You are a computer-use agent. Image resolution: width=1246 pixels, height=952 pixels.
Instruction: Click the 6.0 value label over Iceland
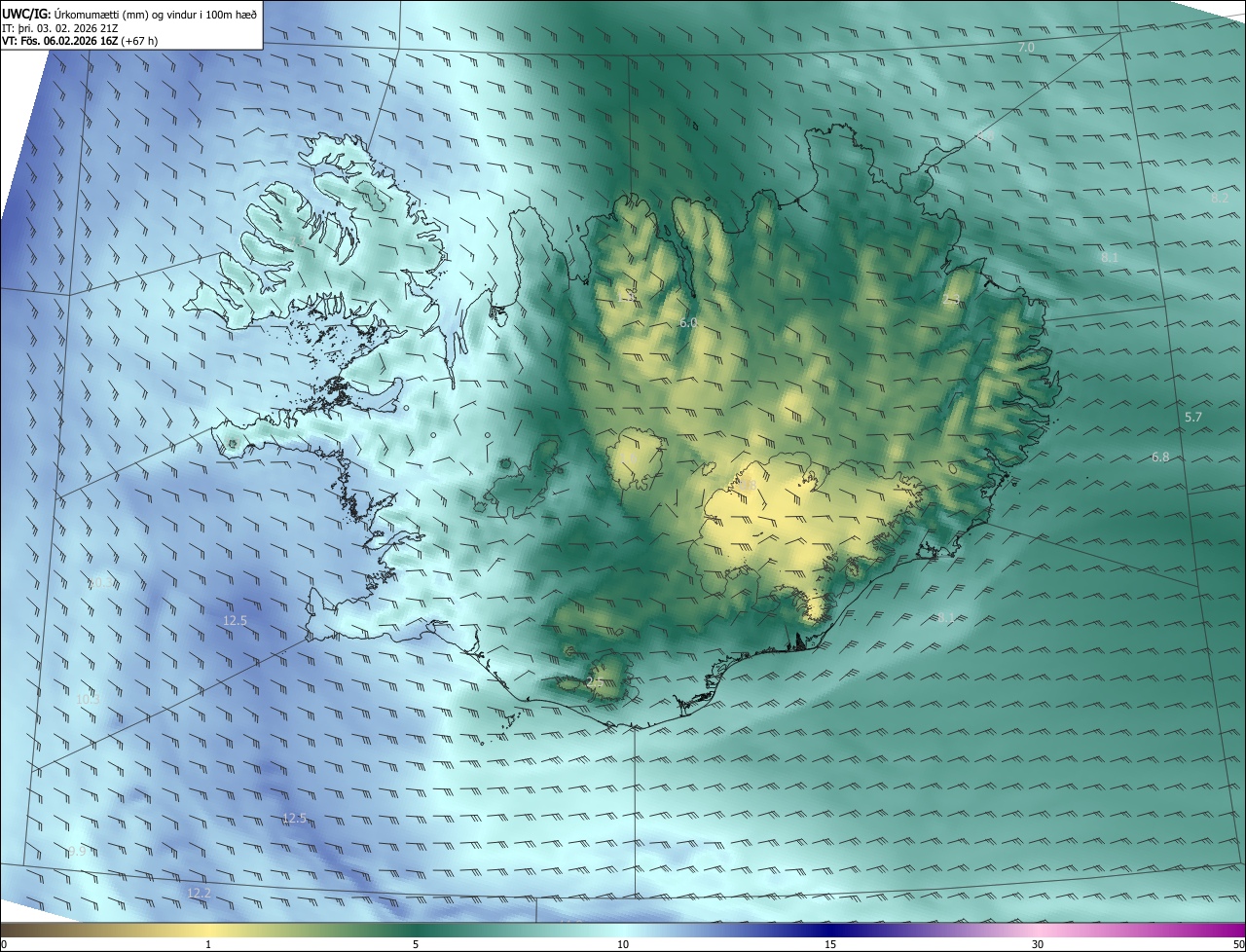(x=688, y=322)
